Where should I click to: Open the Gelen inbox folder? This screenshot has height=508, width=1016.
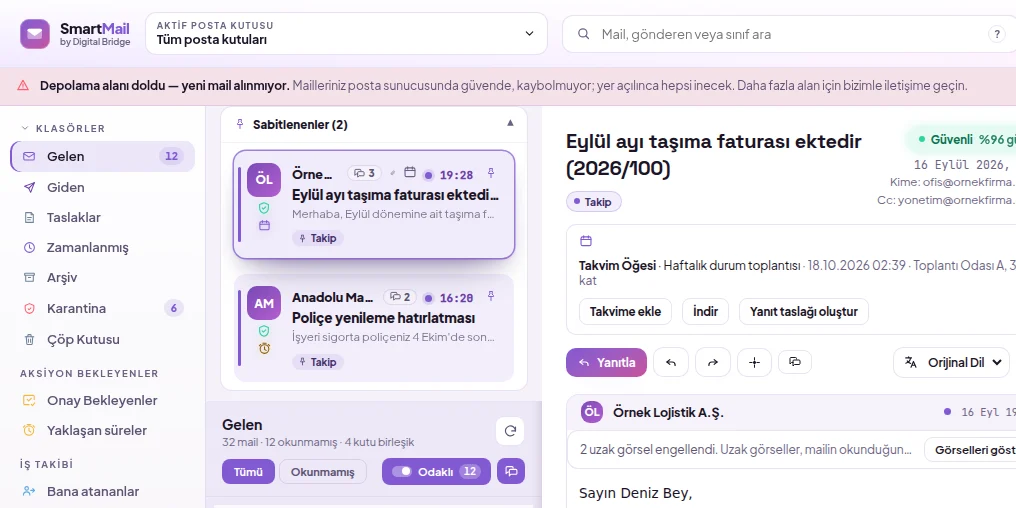click(x=102, y=156)
